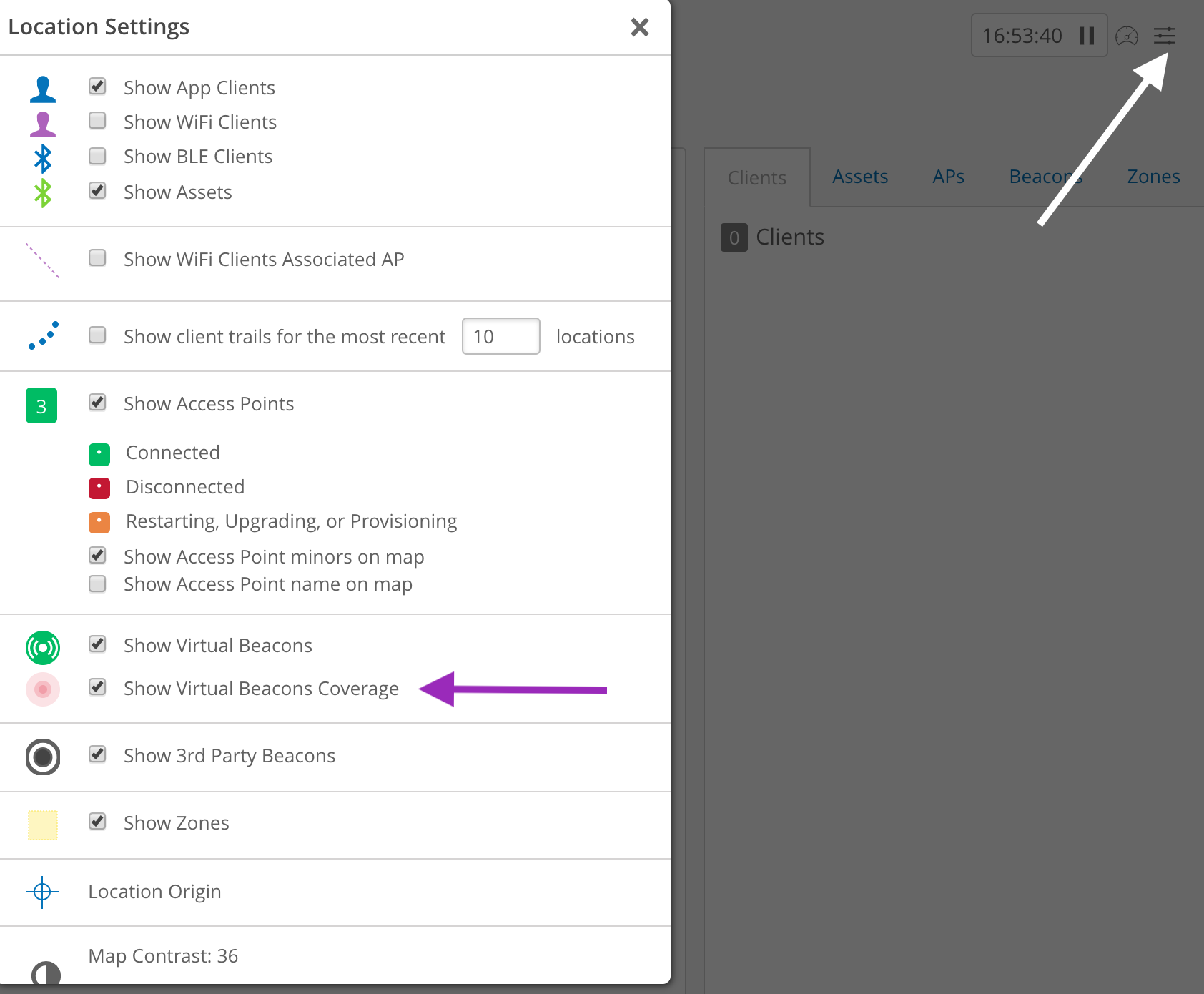This screenshot has height=994, width=1204.
Task: Enable client trails checkbox
Action: click(x=97, y=335)
